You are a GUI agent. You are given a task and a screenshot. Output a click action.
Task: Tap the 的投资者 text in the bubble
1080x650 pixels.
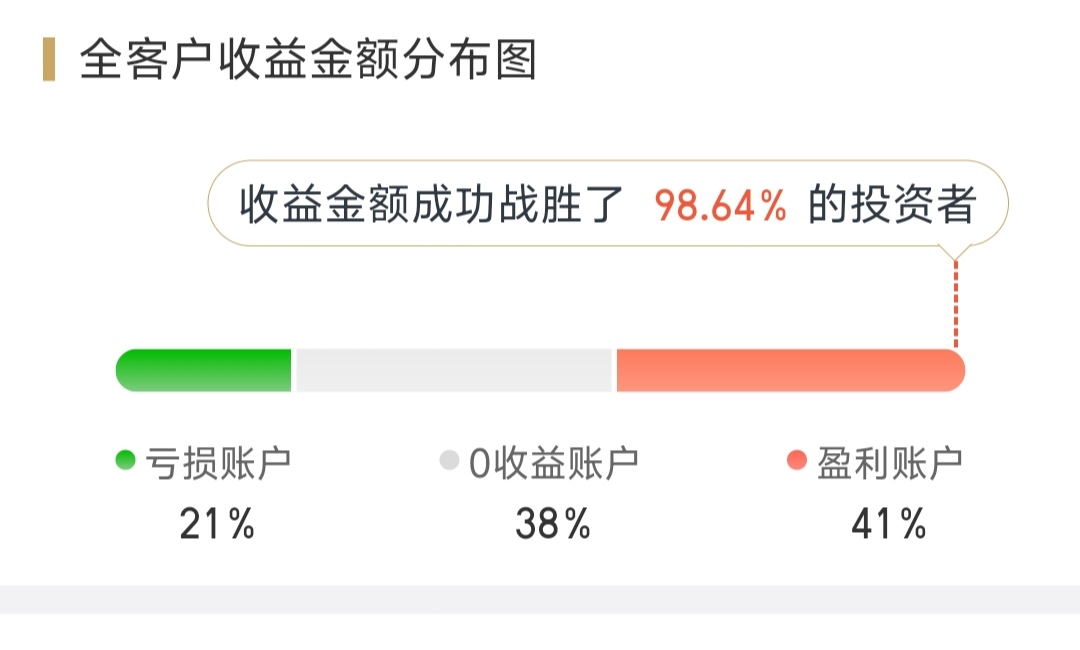pos(892,206)
